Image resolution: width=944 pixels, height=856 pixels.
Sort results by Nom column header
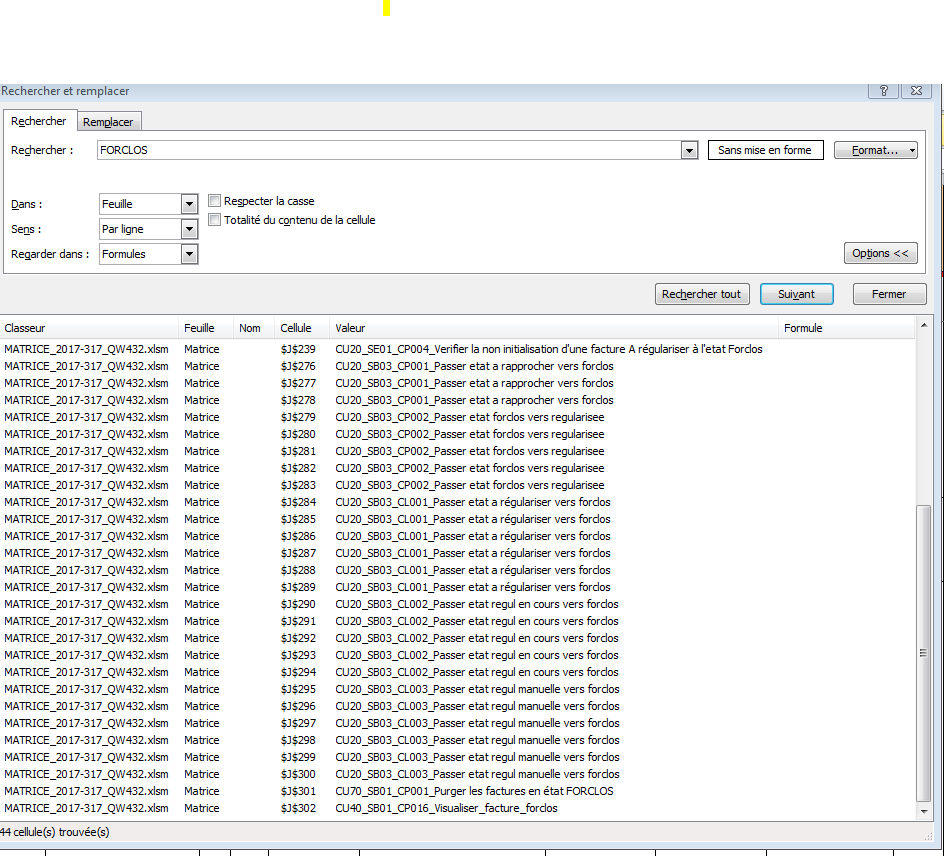pyautogui.click(x=253, y=328)
